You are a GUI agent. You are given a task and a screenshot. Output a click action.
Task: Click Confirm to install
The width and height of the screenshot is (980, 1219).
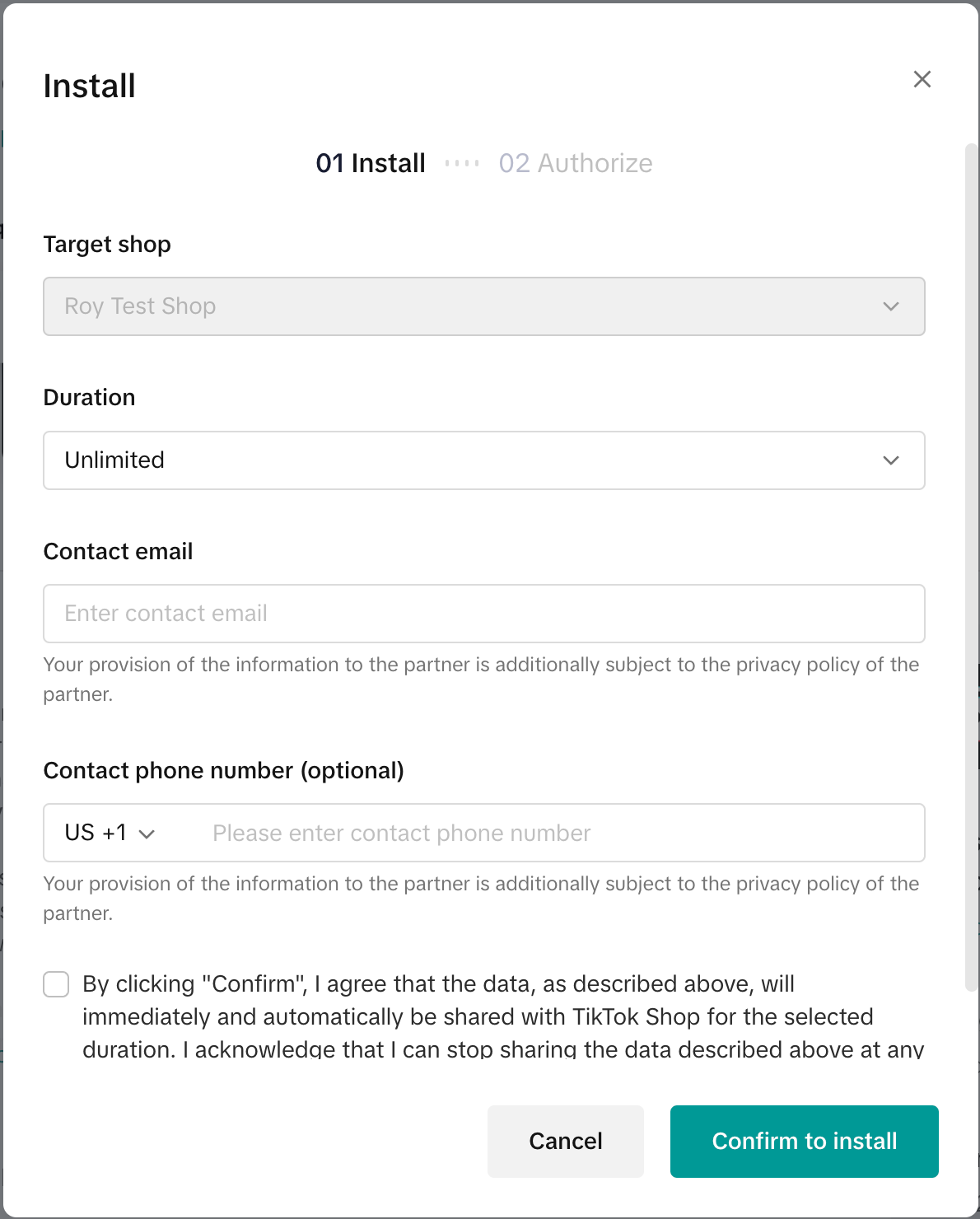(804, 1141)
